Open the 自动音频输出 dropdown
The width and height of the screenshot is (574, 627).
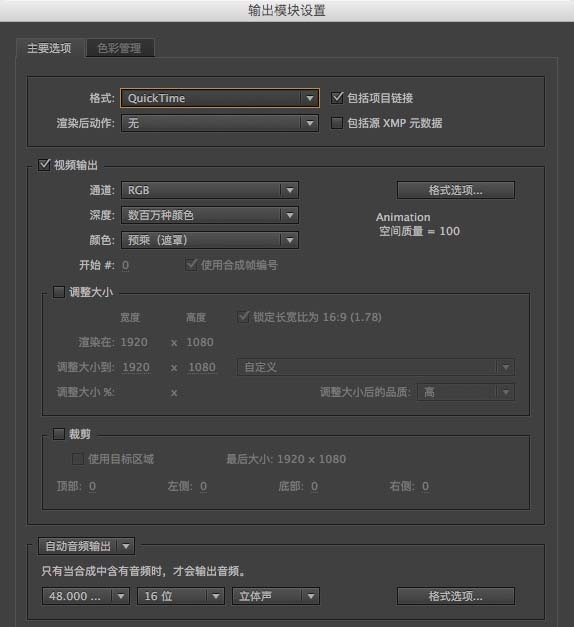(86, 546)
